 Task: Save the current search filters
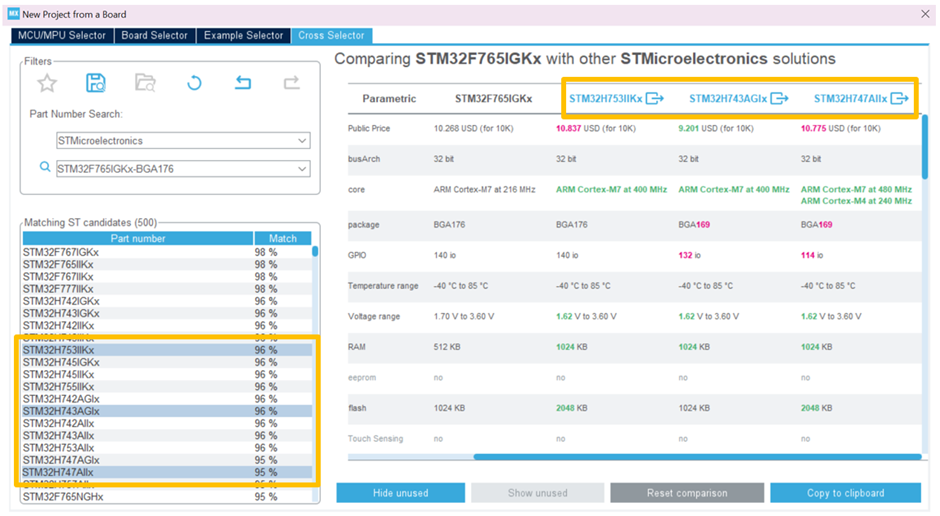pos(96,83)
